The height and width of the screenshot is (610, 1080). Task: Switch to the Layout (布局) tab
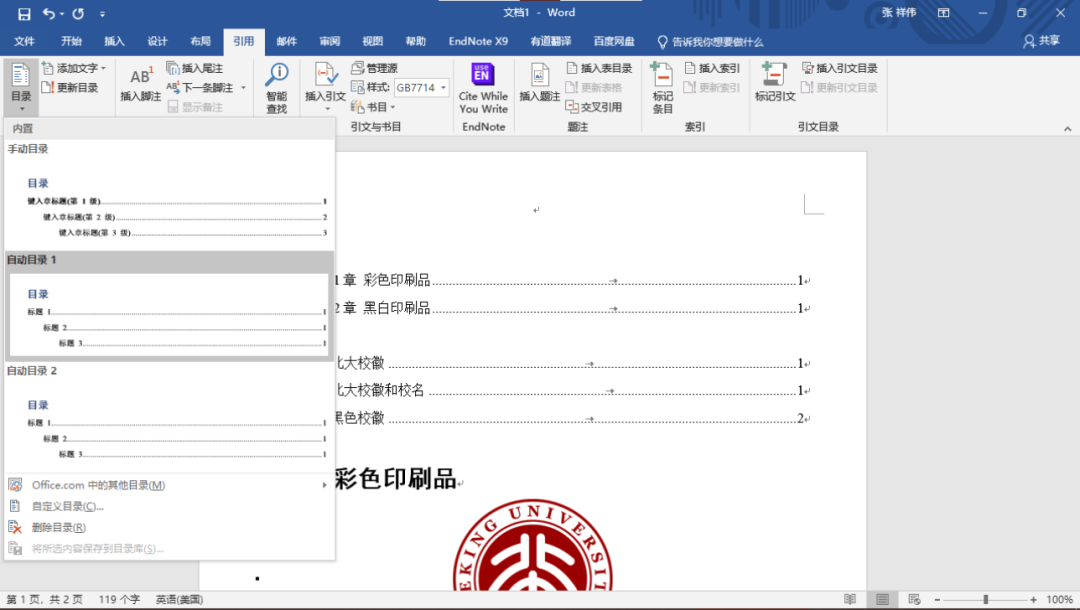(x=200, y=41)
